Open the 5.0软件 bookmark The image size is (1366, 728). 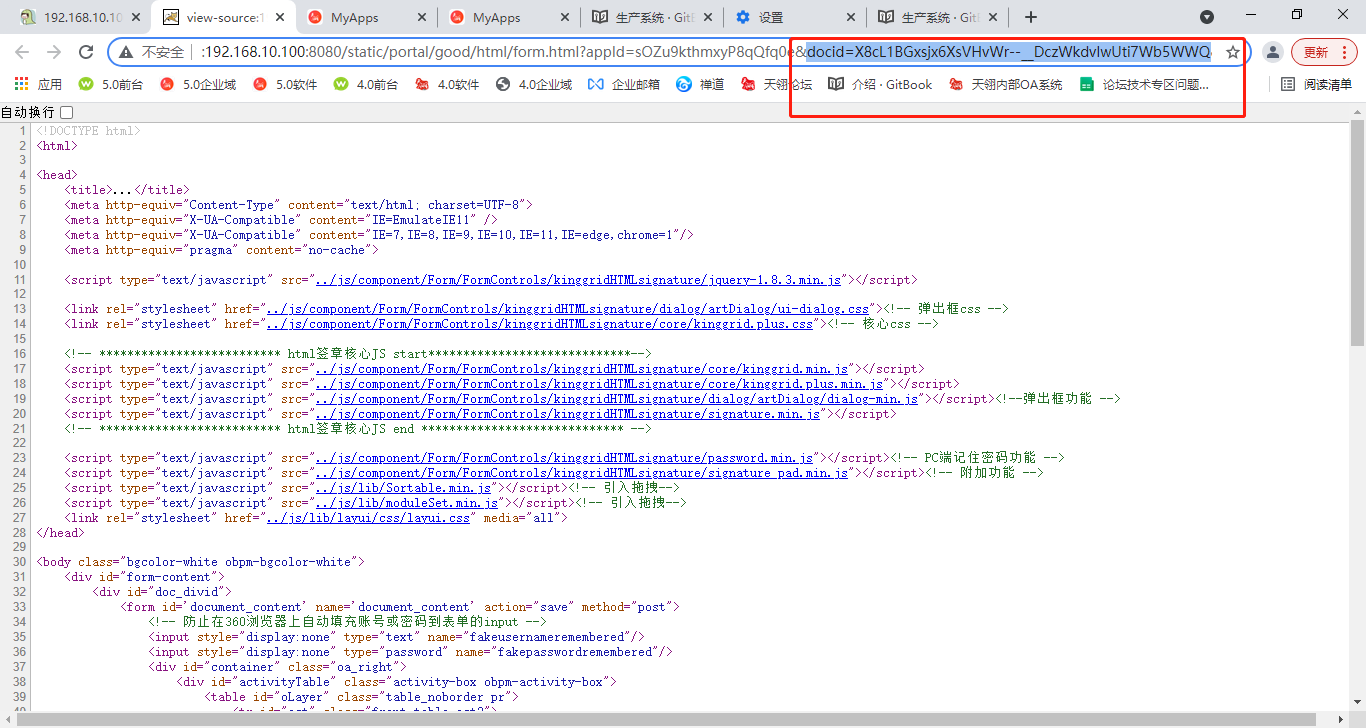pos(285,85)
